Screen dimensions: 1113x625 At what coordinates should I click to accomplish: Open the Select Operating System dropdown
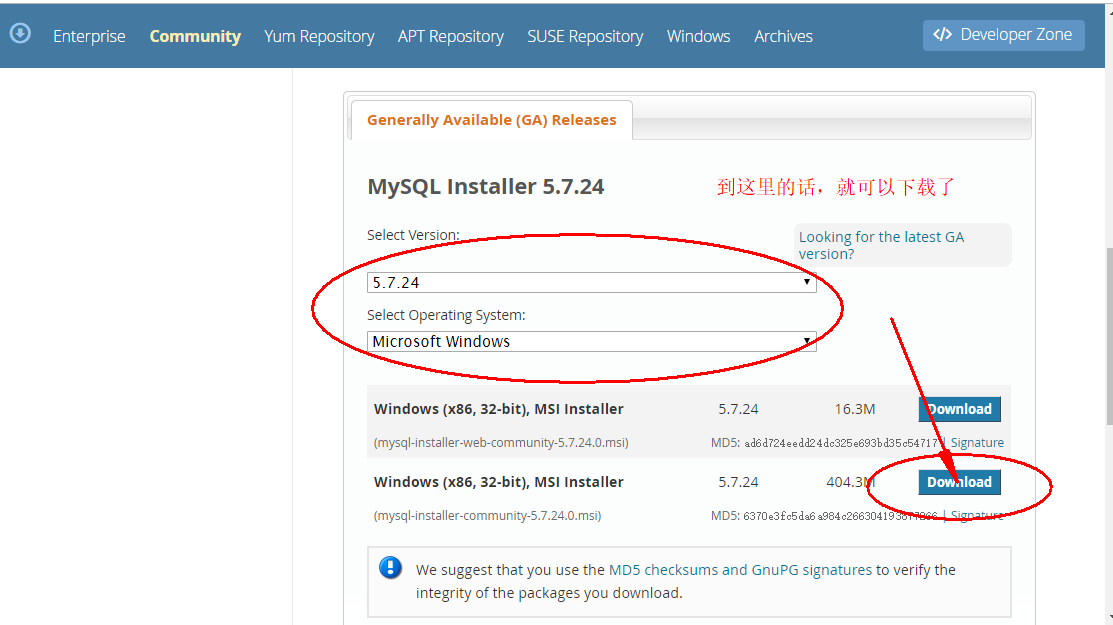tap(590, 341)
